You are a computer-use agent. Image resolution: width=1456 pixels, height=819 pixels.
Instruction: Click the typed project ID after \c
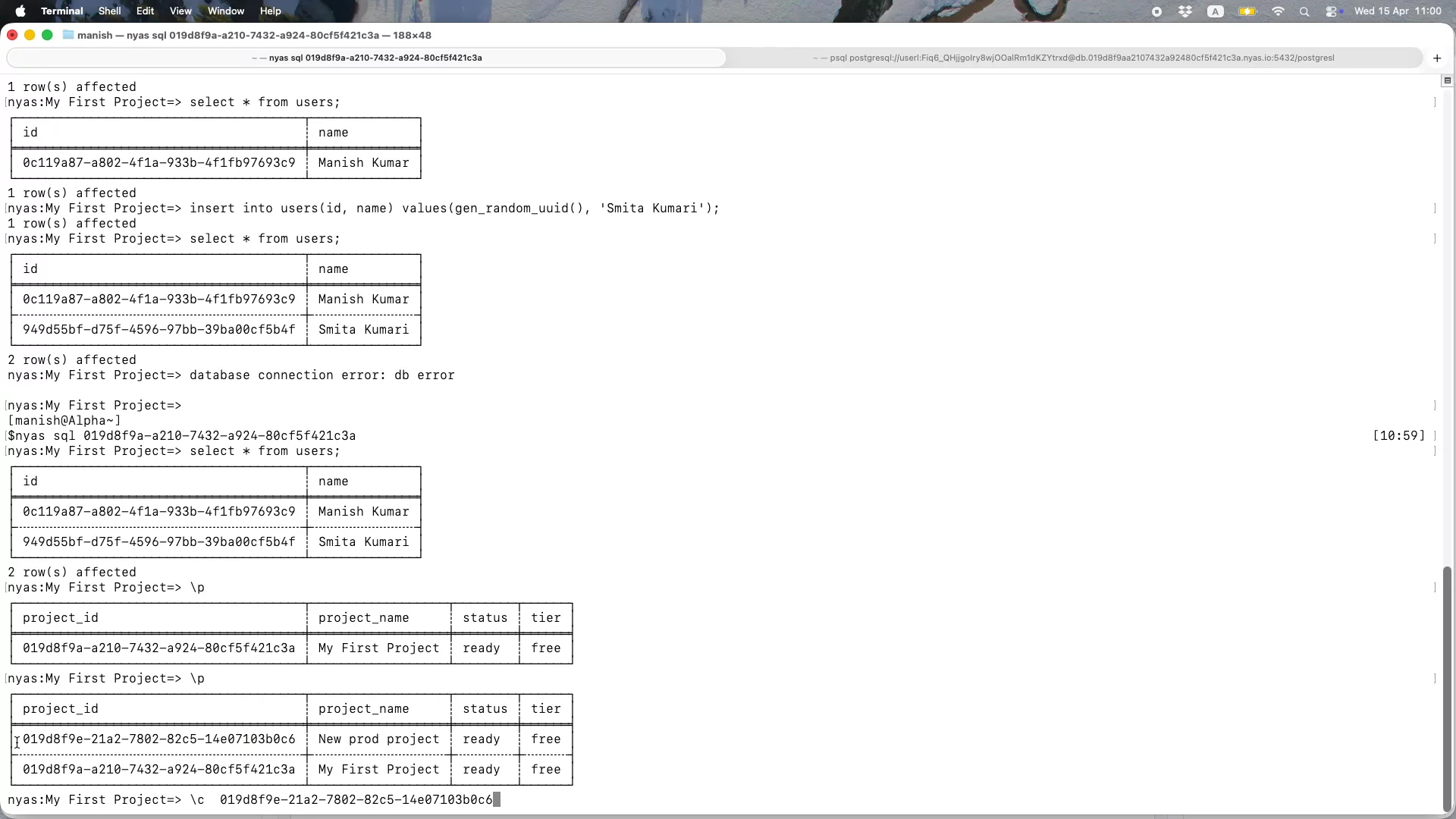[356, 799]
